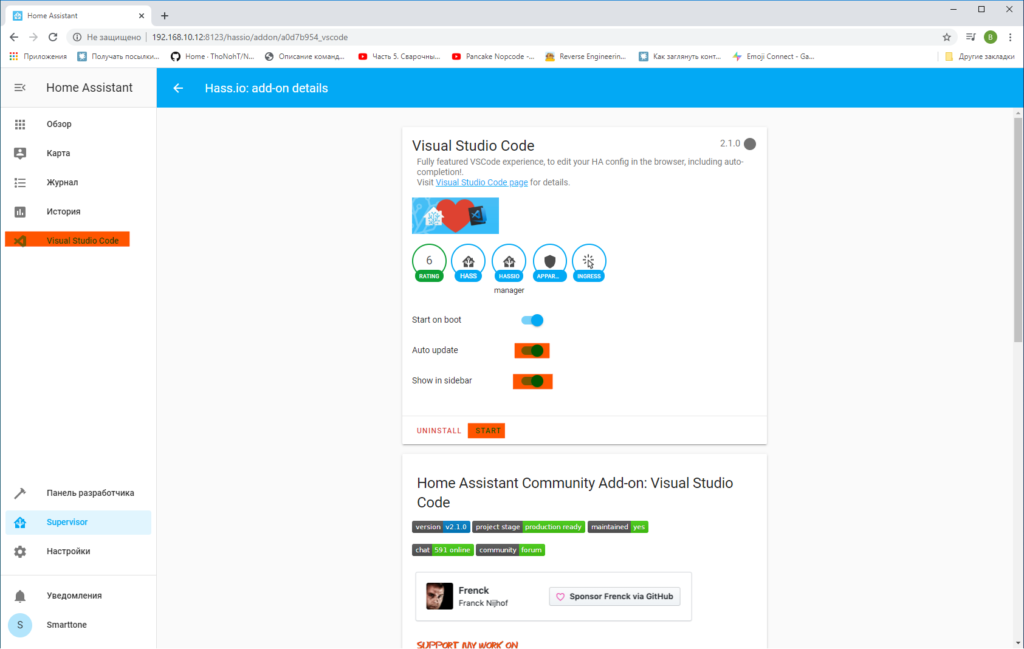The height and width of the screenshot is (649, 1024).
Task: Click the UNINSTALL button
Action: (439, 431)
